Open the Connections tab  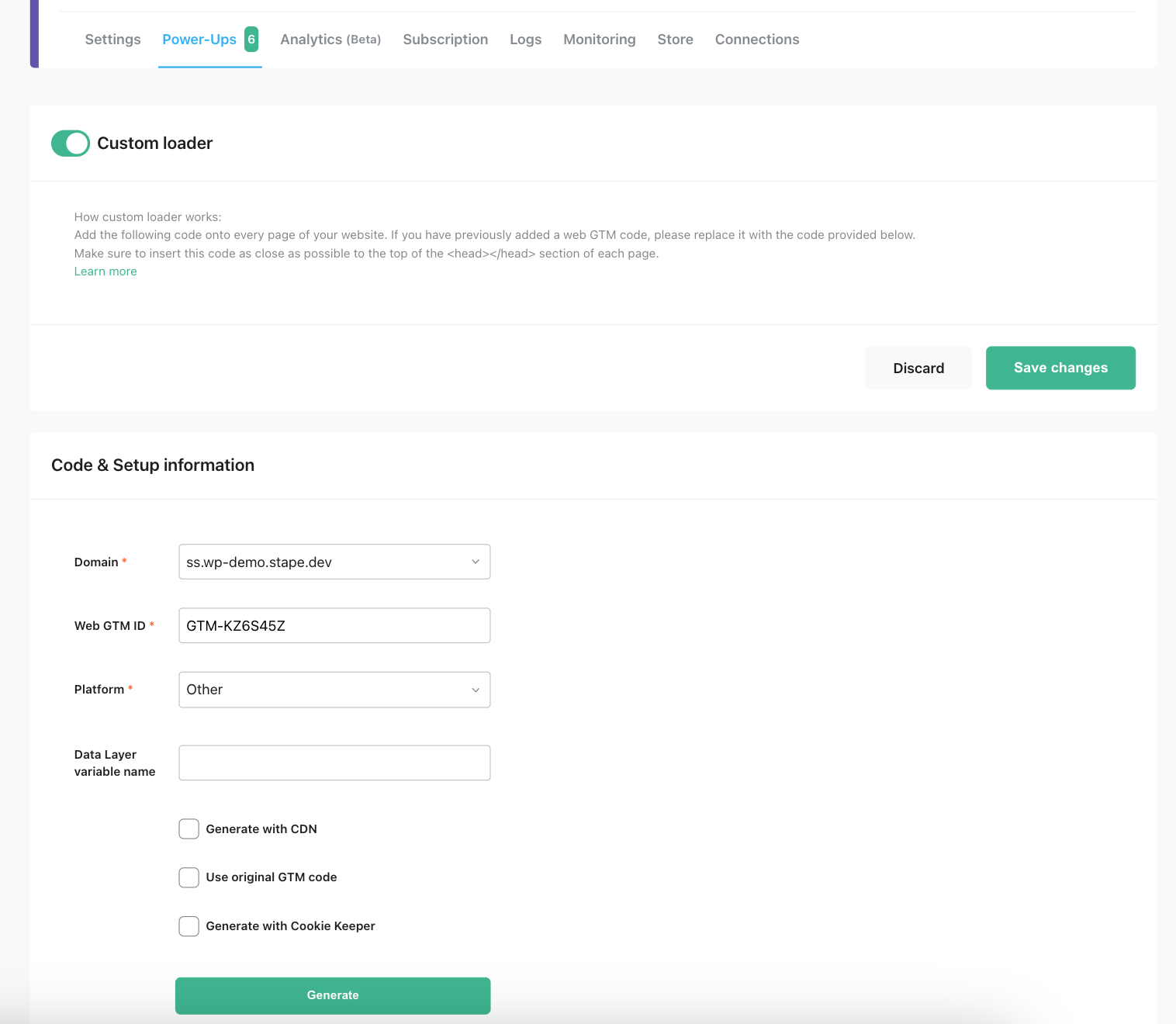coord(756,39)
